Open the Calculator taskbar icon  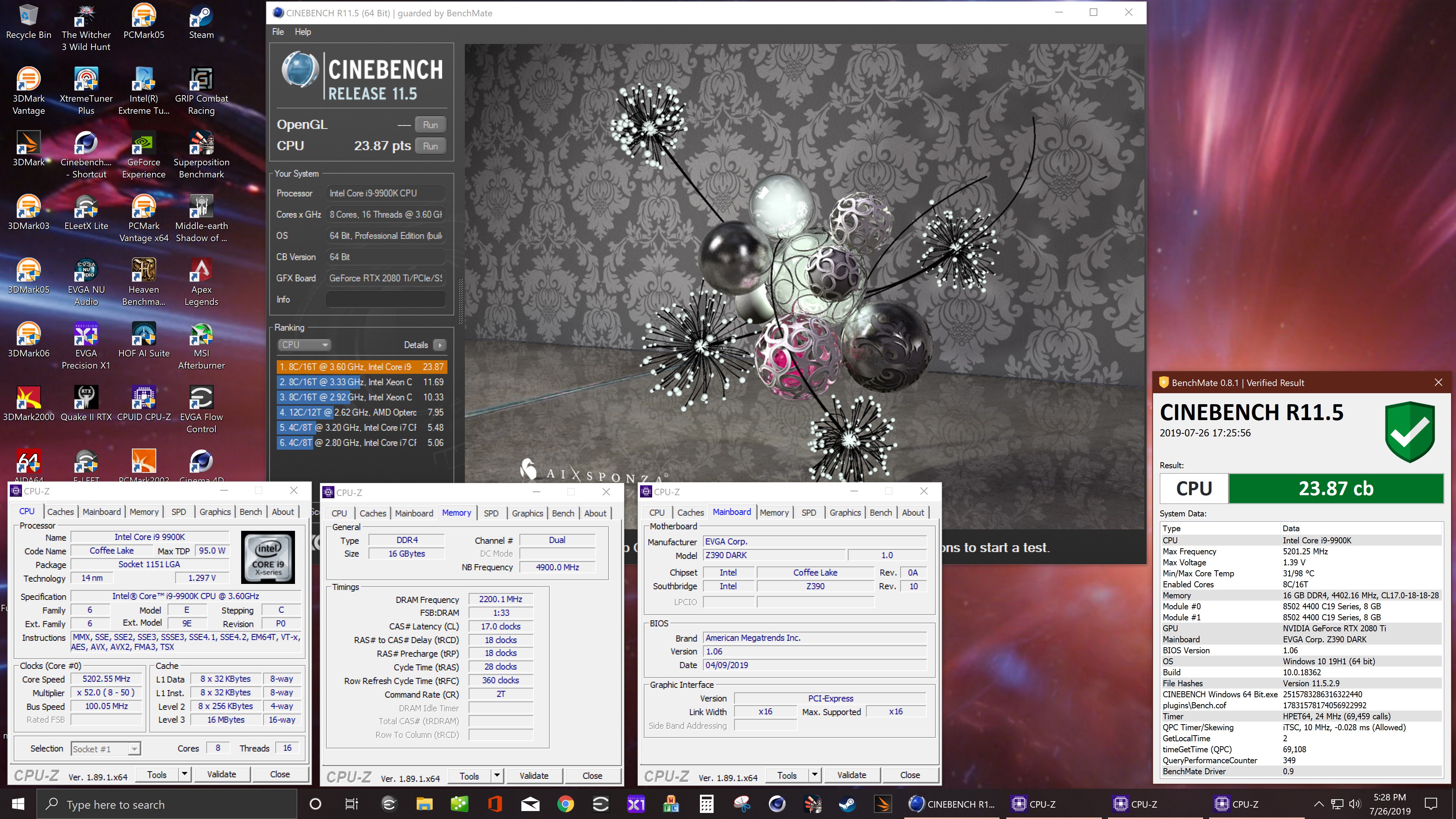tap(706, 804)
